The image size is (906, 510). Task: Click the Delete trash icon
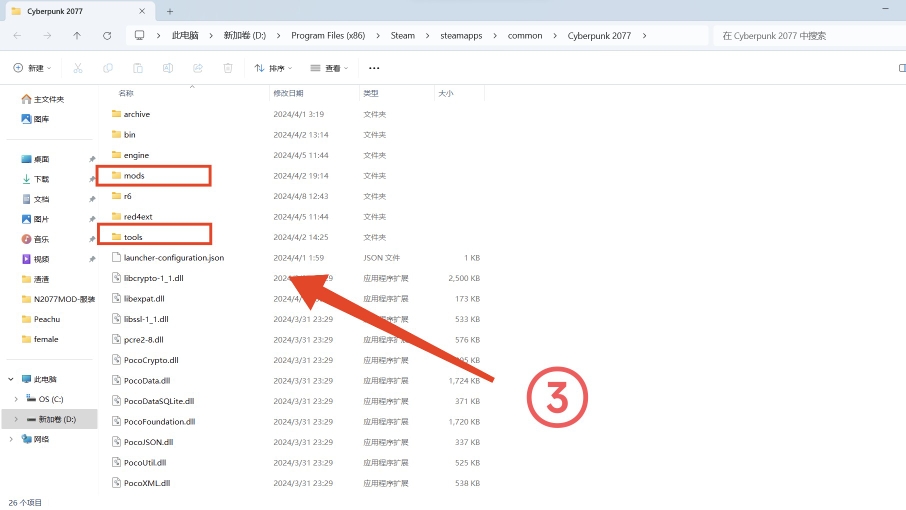point(228,68)
